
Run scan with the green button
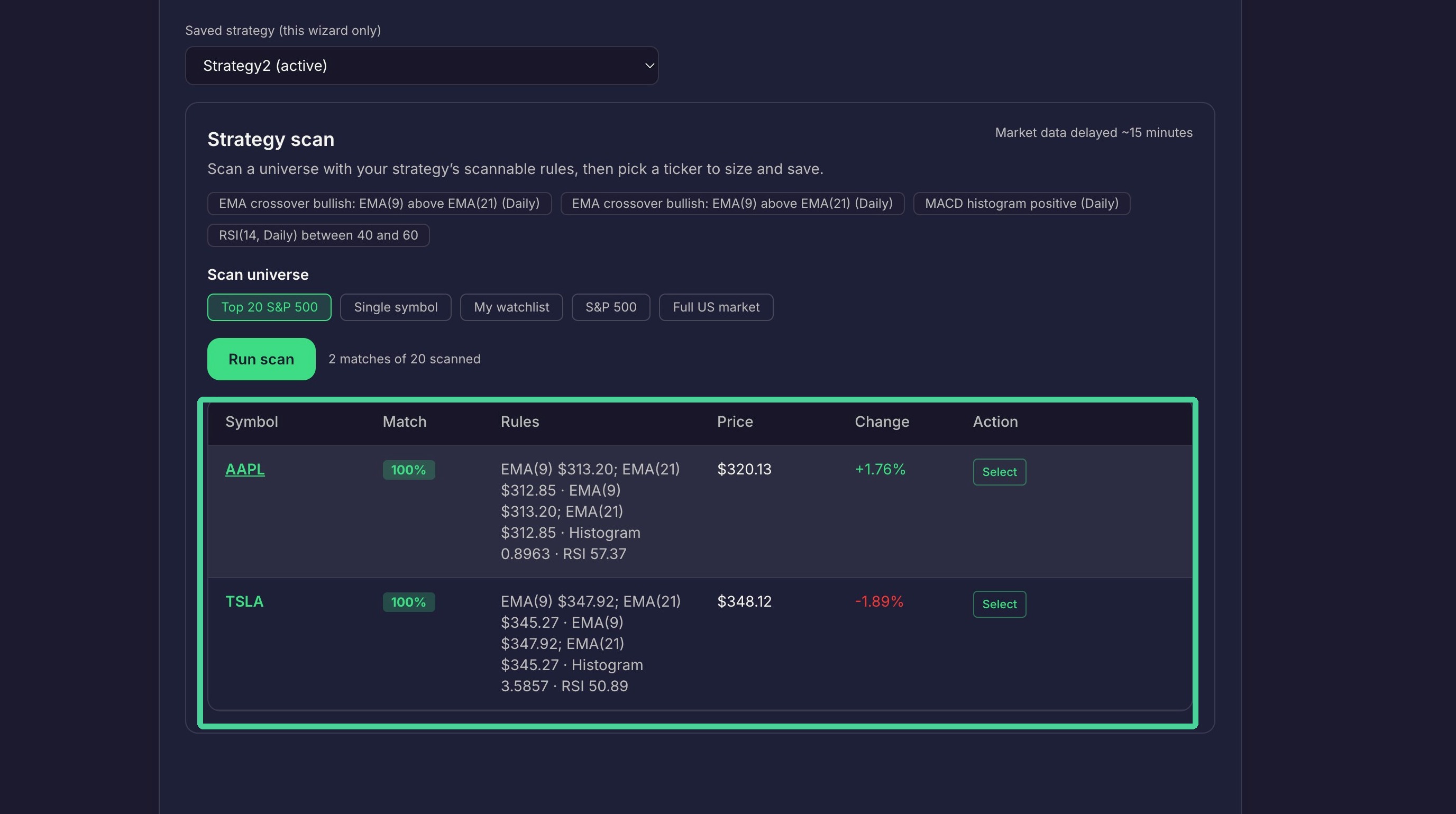coord(261,359)
